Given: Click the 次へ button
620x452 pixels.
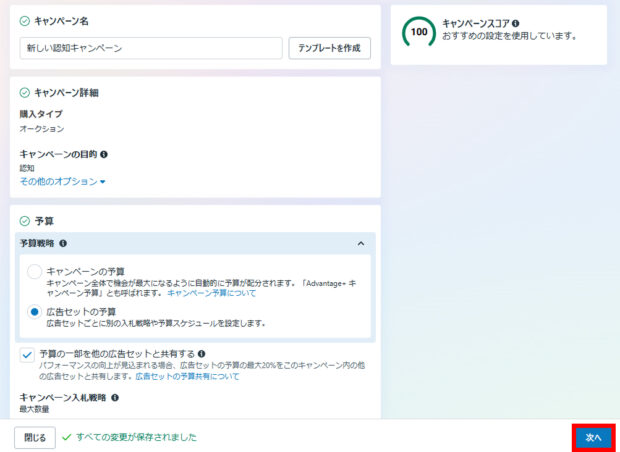Looking at the screenshot, I should click(x=594, y=437).
